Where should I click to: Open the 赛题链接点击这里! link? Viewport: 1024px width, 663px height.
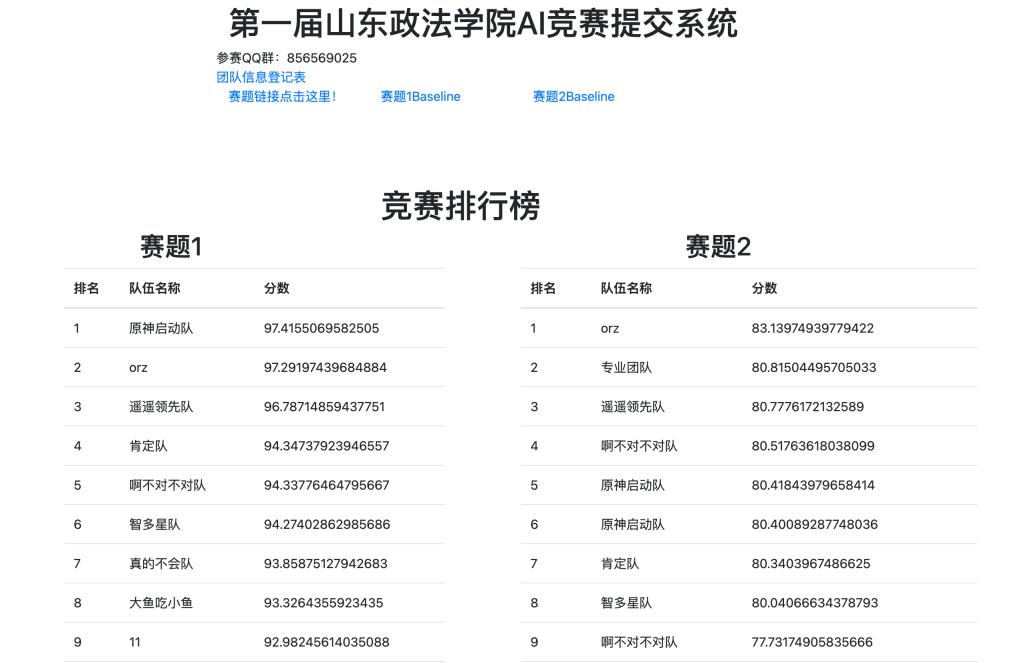coord(283,97)
